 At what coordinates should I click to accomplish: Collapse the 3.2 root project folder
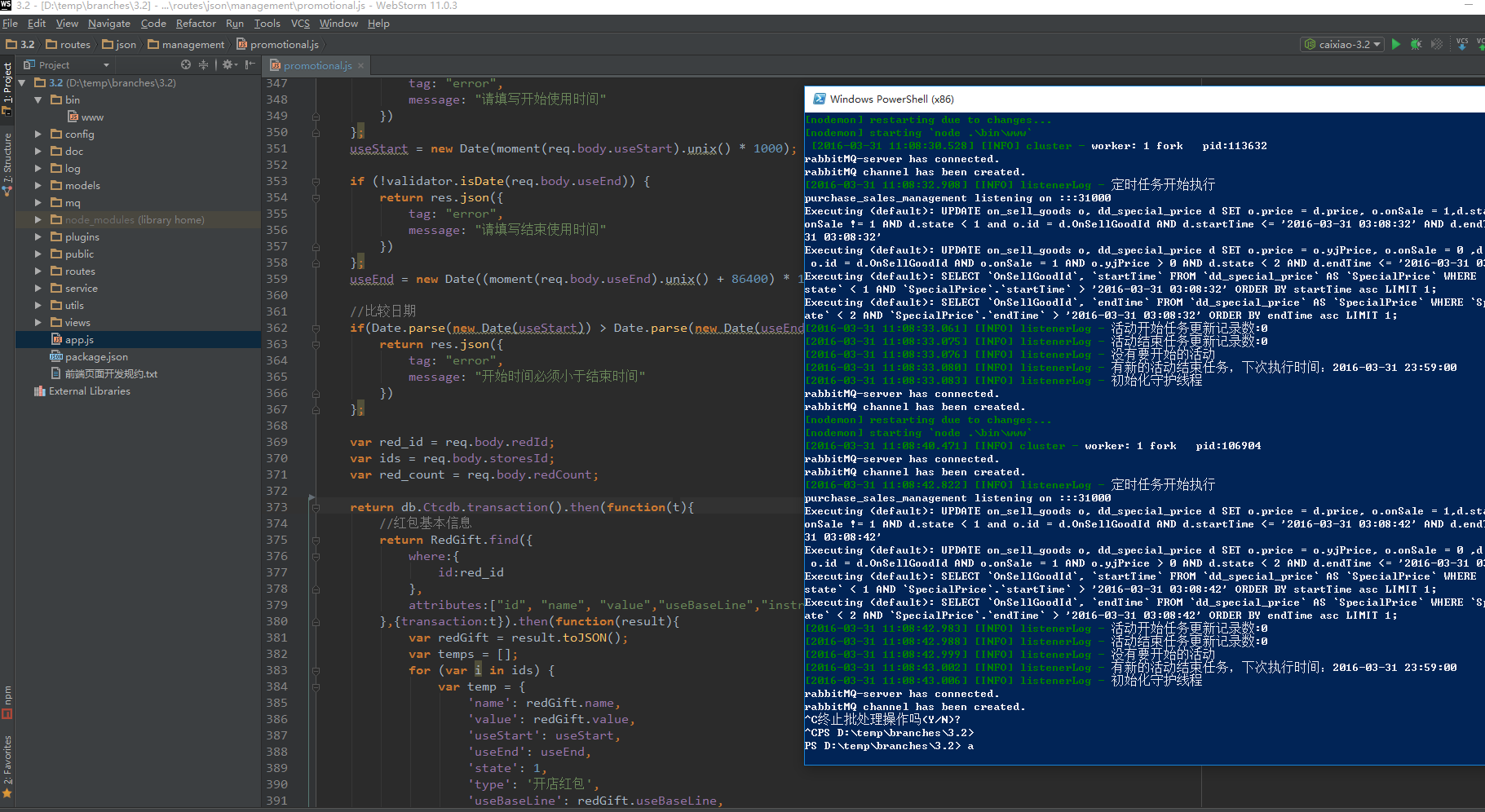coord(22,82)
